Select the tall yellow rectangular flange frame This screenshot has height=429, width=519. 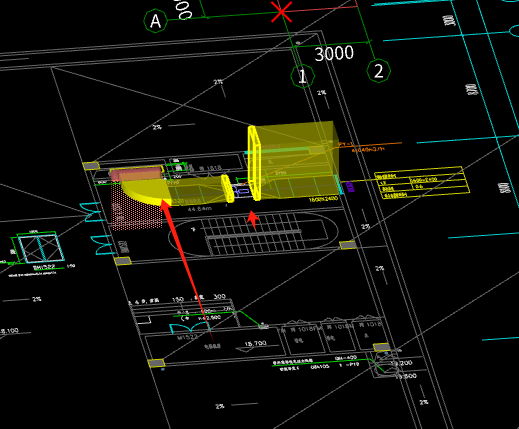pyautogui.click(x=254, y=163)
